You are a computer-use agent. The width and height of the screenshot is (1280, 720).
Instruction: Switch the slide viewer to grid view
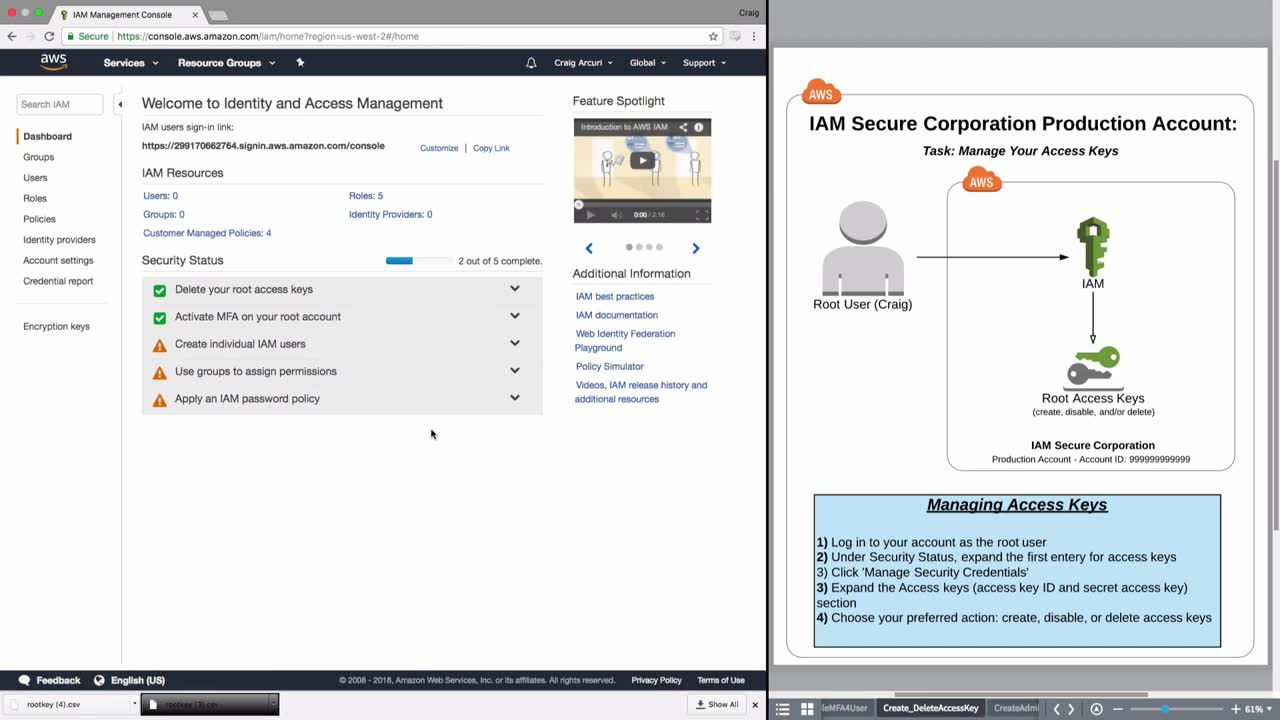[807, 709]
